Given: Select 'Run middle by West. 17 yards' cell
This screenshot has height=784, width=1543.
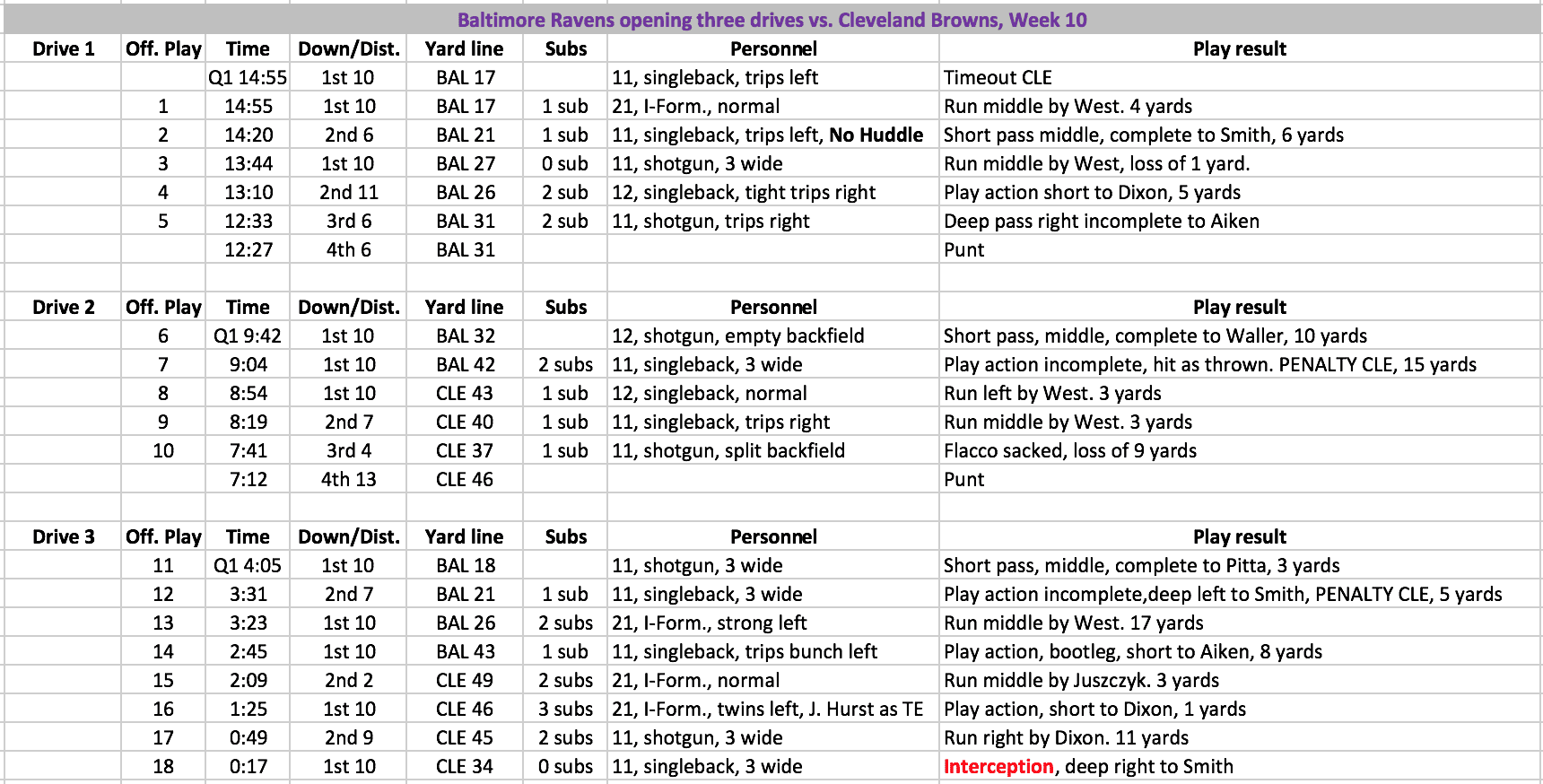Looking at the screenshot, I should (x=1240, y=623).
